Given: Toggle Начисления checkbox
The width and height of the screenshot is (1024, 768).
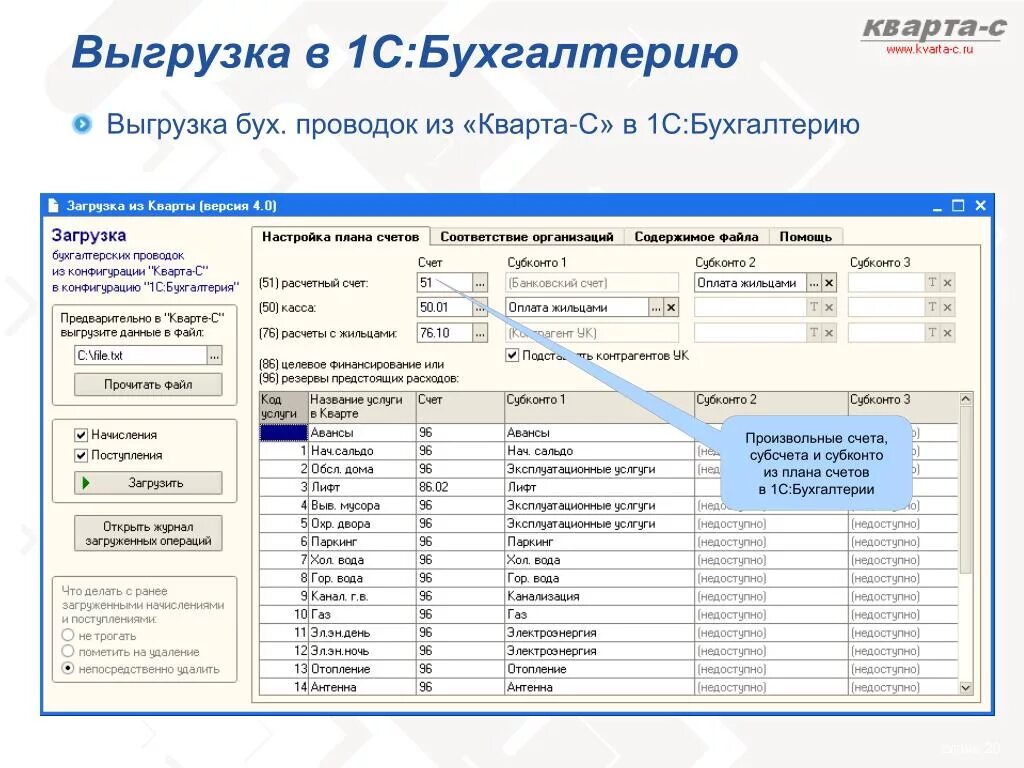Looking at the screenshot, I should point(81,435).
